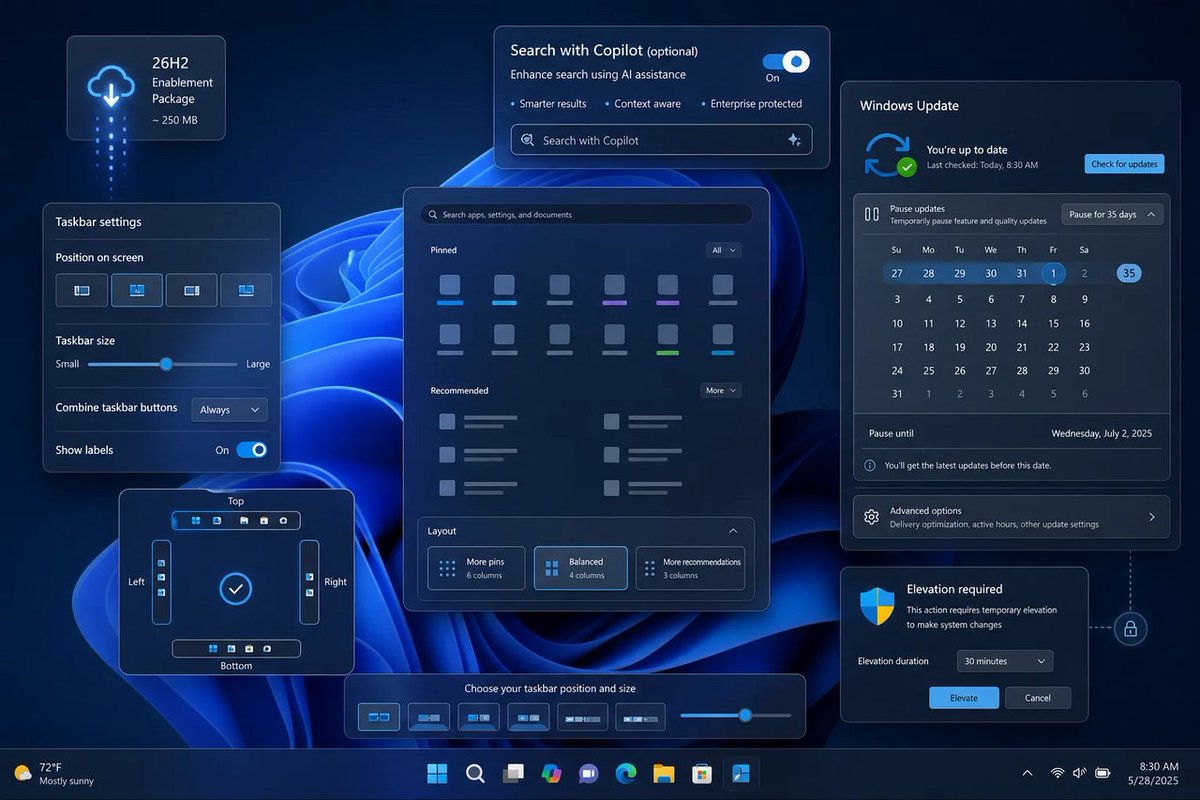1200x800 pixels.
Task: Select the Bottom taskbar position preview
Action: click(236, 648)
